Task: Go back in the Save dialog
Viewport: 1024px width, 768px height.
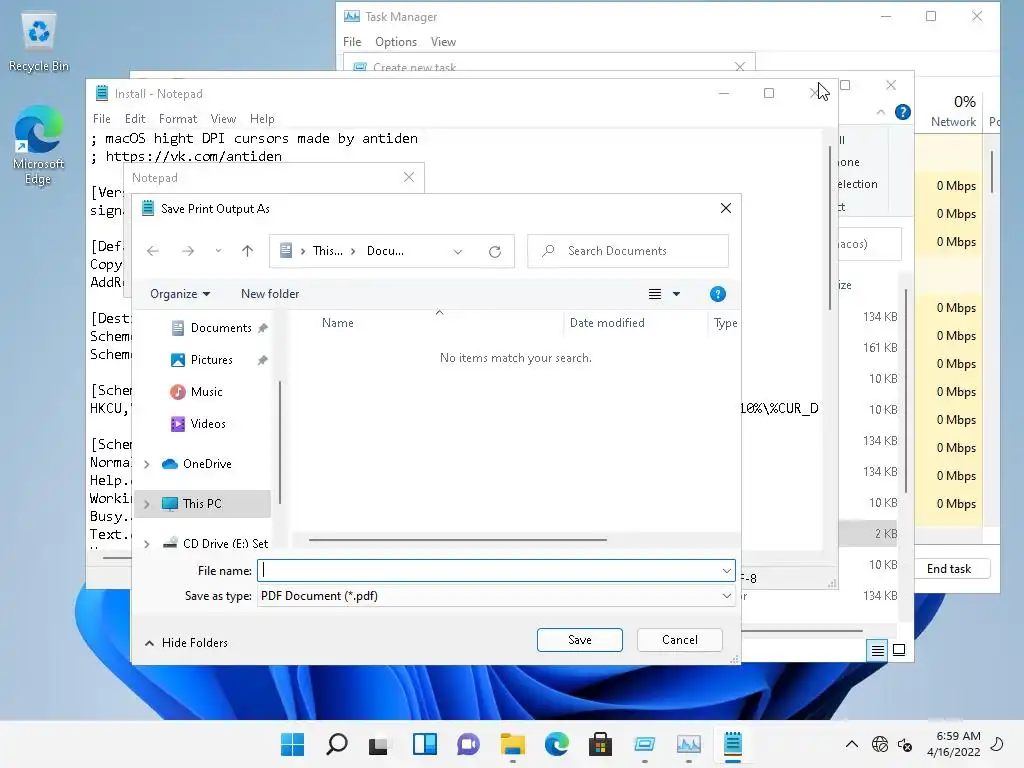Action: click(x=153, y=251)
